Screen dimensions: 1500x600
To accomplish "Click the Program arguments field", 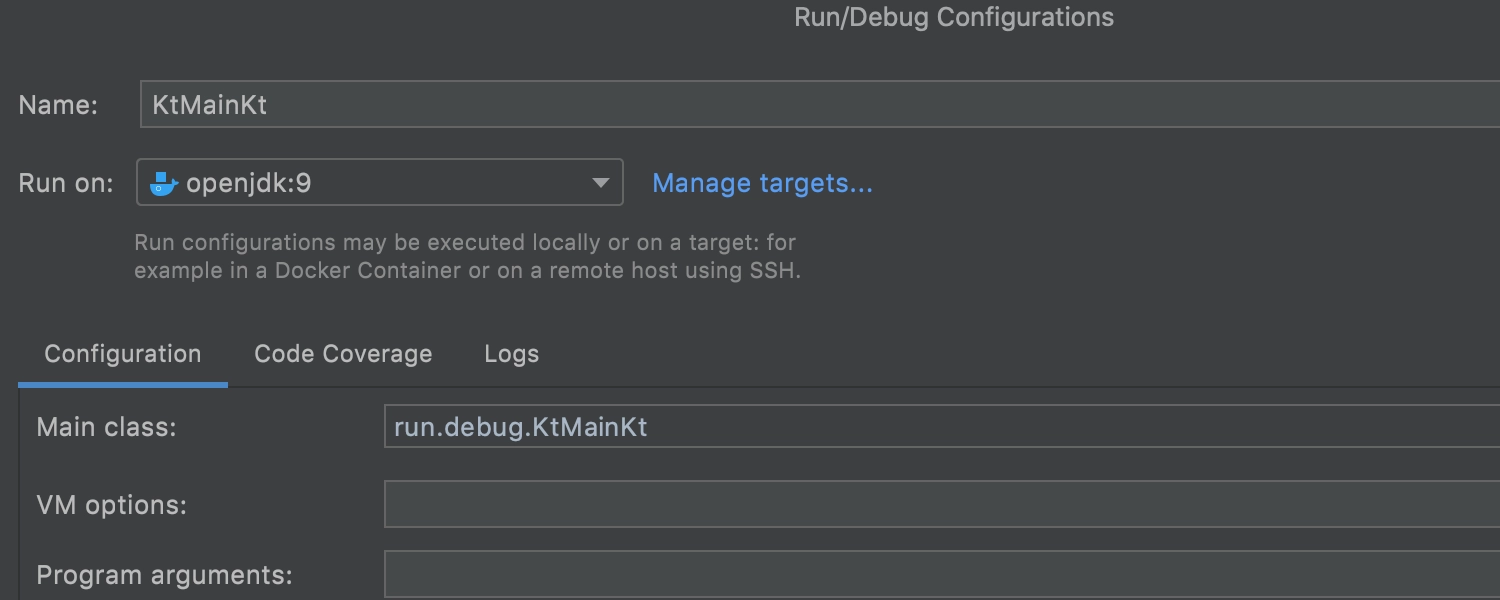I will point(942,575).
